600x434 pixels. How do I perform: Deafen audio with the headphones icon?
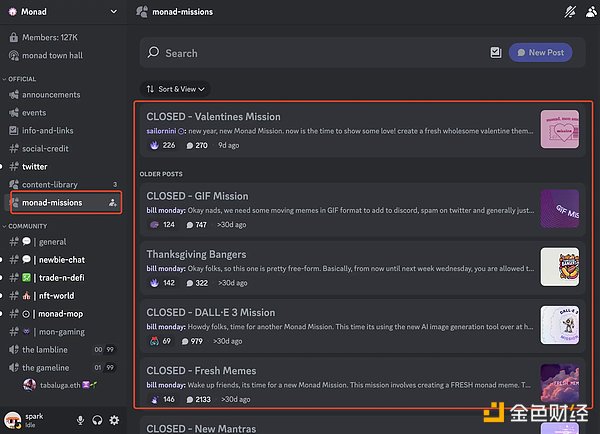point(97,420)
